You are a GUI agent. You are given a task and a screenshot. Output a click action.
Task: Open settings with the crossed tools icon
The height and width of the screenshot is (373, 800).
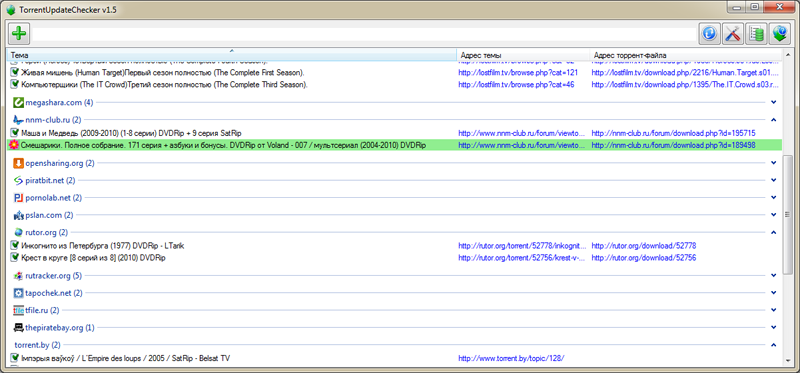click(x=732, y=34)
